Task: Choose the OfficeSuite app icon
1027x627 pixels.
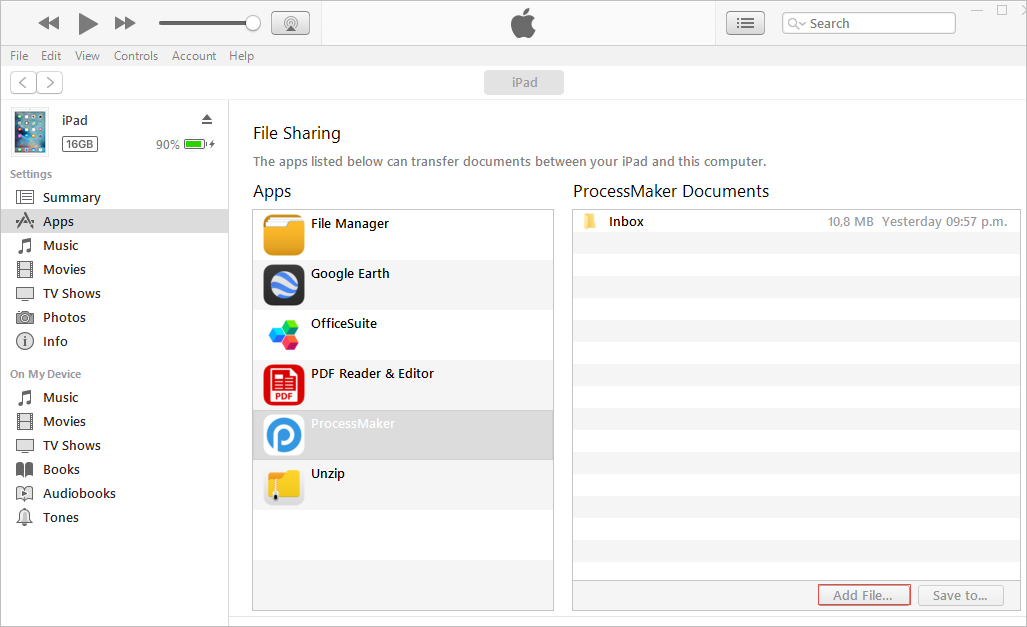Action: coord(284,335)
